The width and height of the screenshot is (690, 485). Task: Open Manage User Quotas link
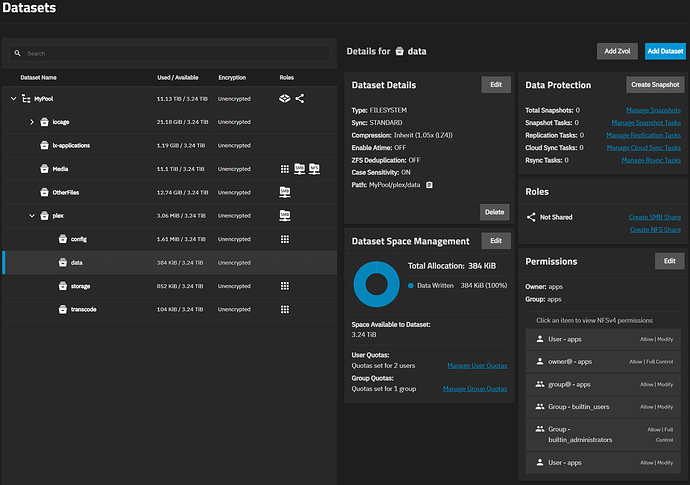pyautogui.click(x=477, y=366)
